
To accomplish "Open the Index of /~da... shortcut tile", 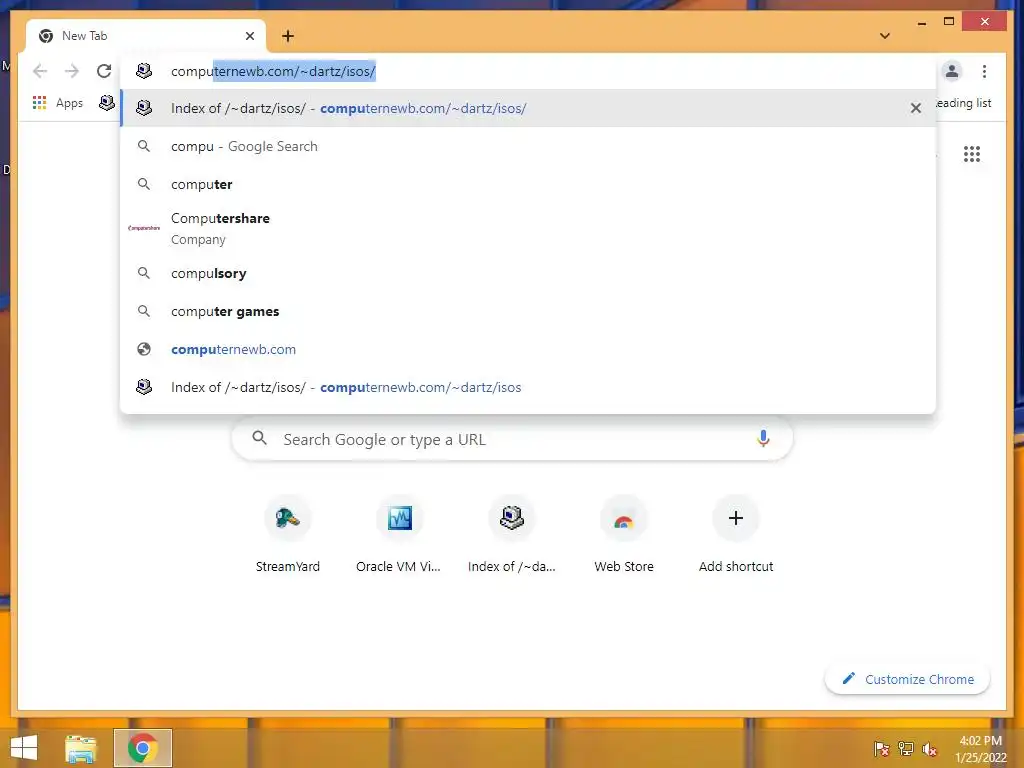I will point(511,536).
